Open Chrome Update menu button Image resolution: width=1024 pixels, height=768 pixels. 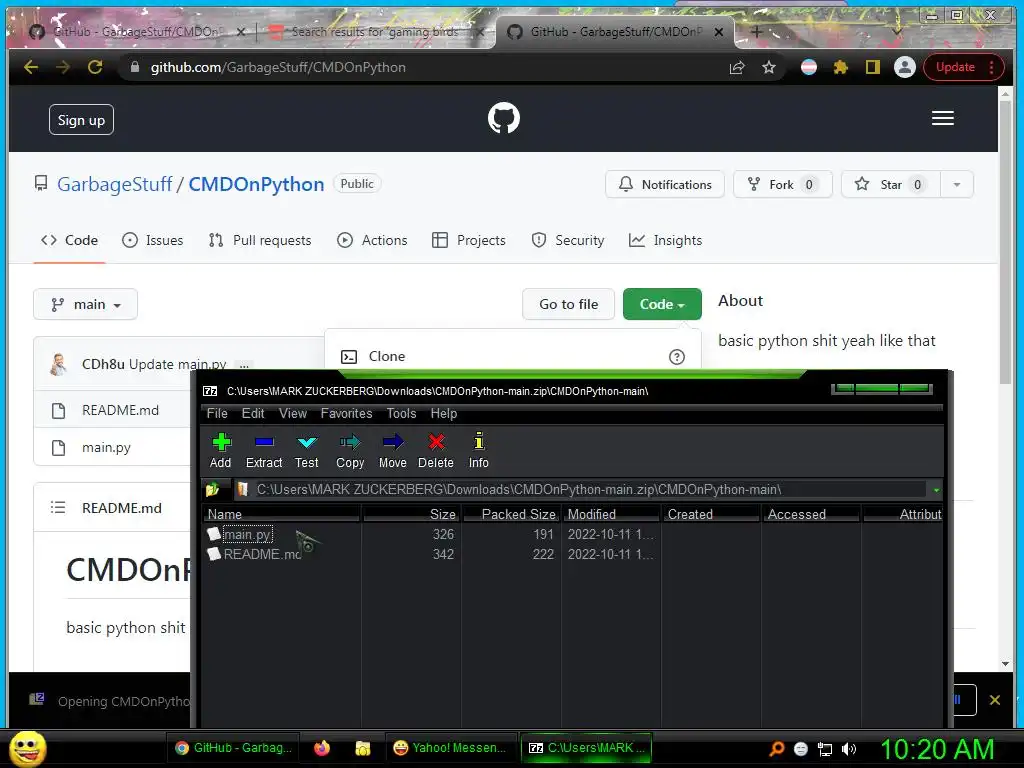pos(963,67)
